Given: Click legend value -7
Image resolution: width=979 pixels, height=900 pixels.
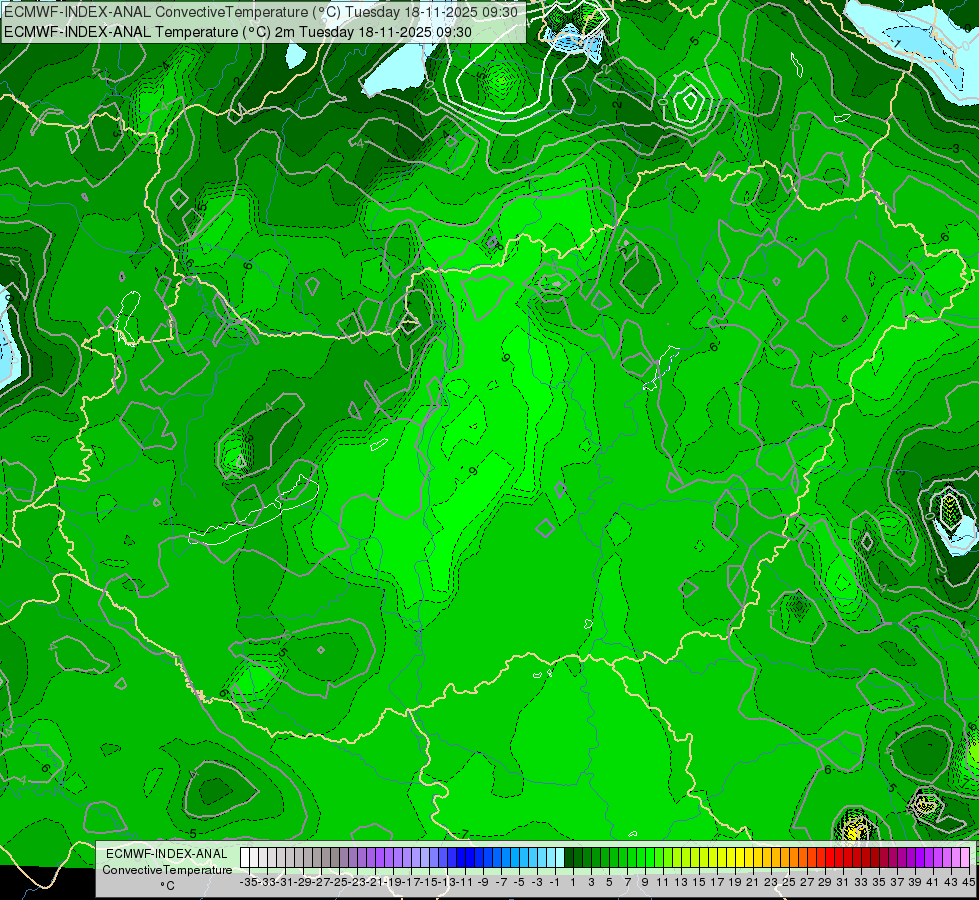Looking at the screenshot, I should (501, 882).
